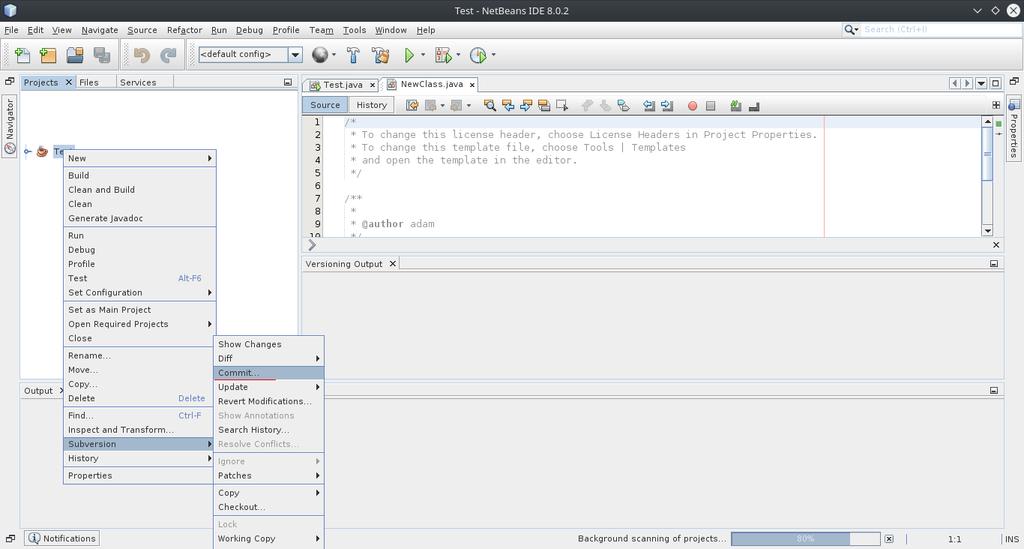Screen dimensions: 1024x549
Task: Open the Refactor menu
Action: pyautogui.click(x=184, y=30)
